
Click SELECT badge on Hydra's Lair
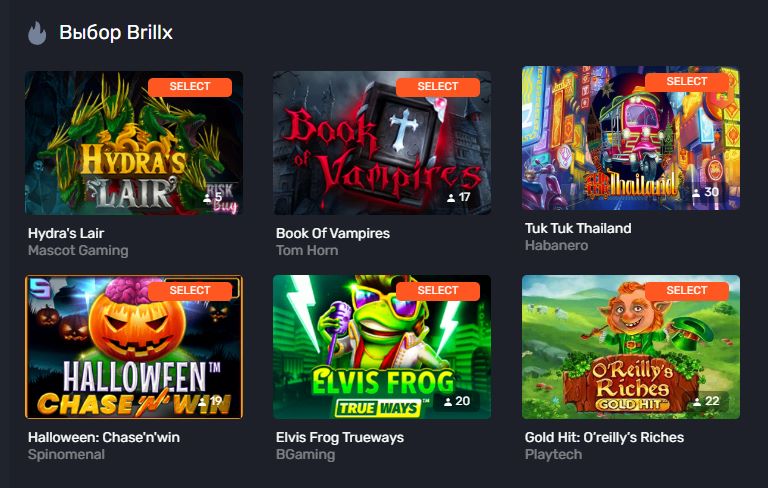(x=190, y=87)
